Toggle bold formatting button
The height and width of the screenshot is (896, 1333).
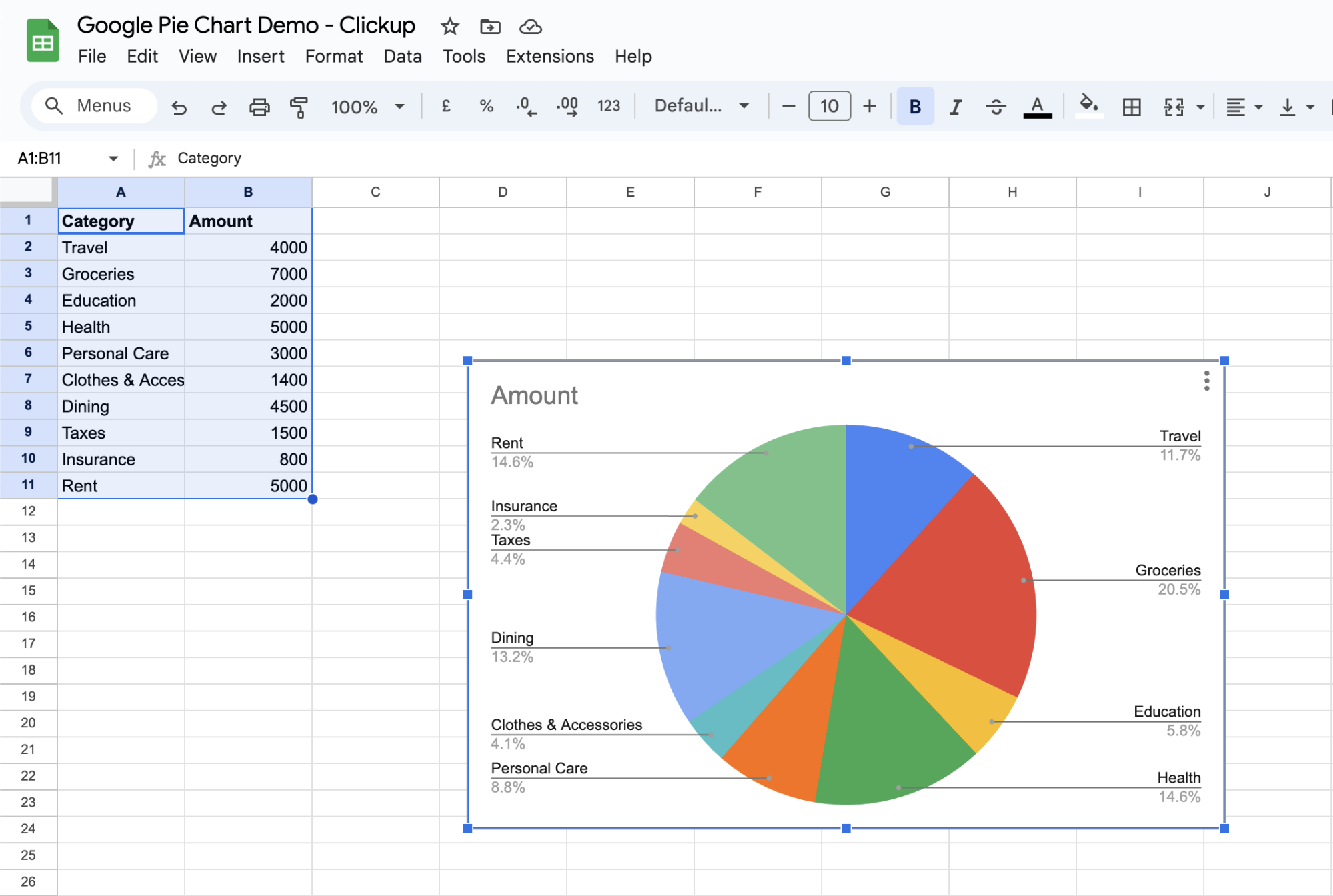[x=915, y=107]
